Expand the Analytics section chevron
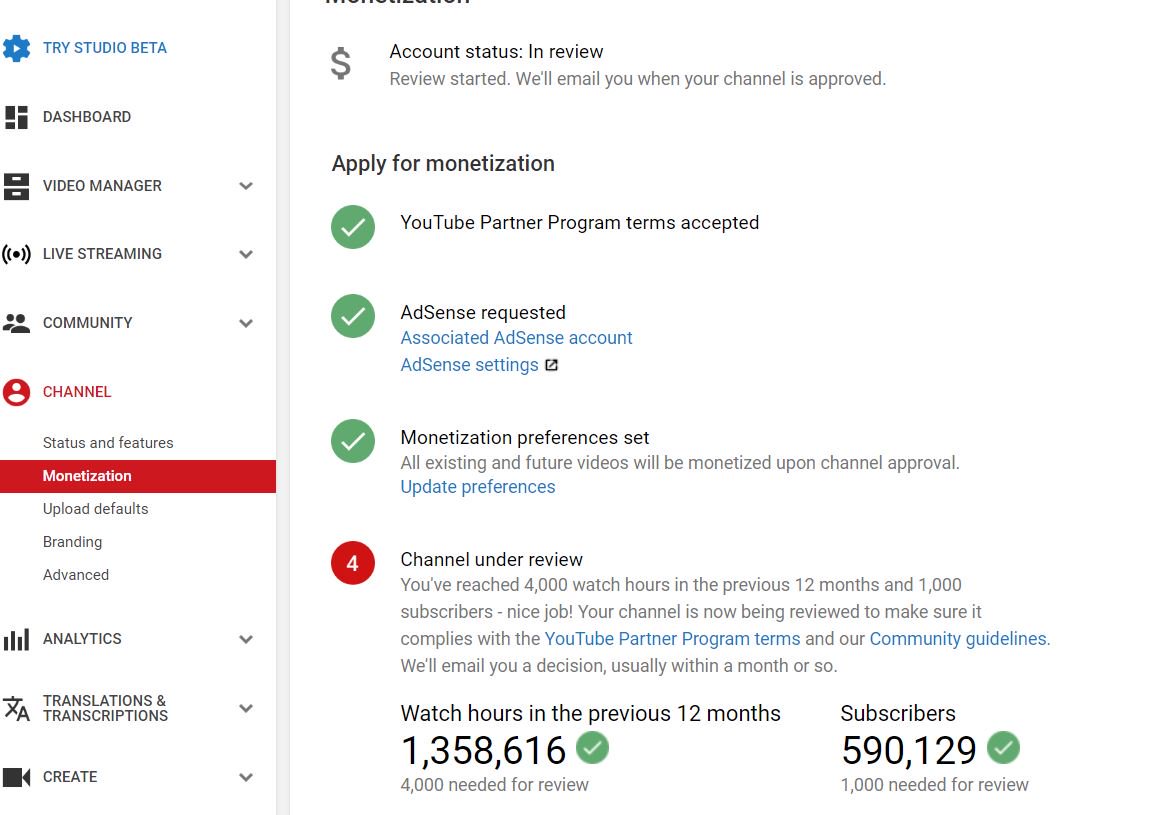 246,639
